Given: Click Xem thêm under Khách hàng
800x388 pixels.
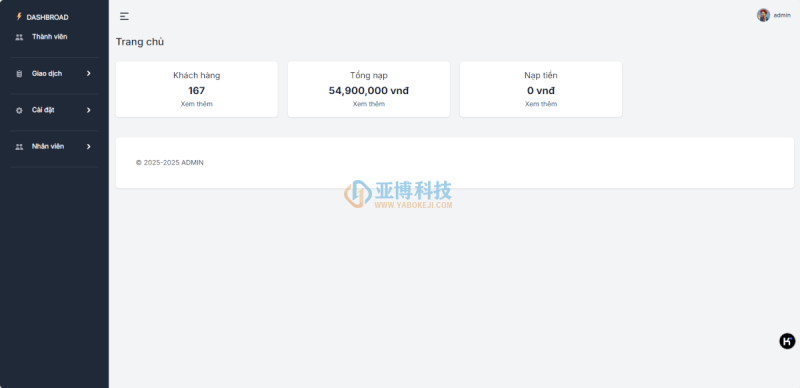Looking at the screenshot, I should (x=196, y=104).
